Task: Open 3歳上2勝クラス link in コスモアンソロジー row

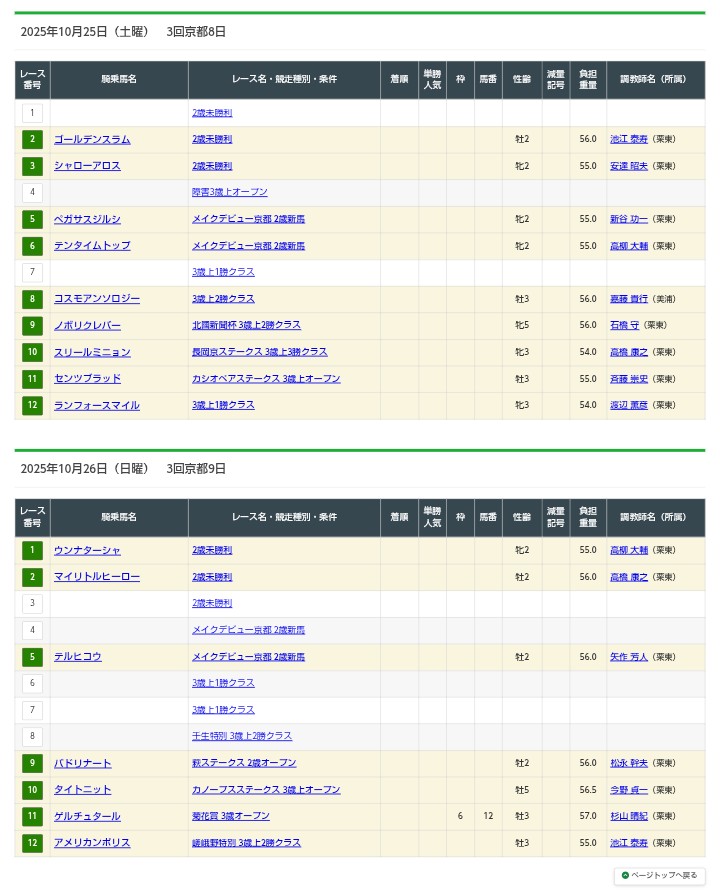Action: [x=223, y=299]
